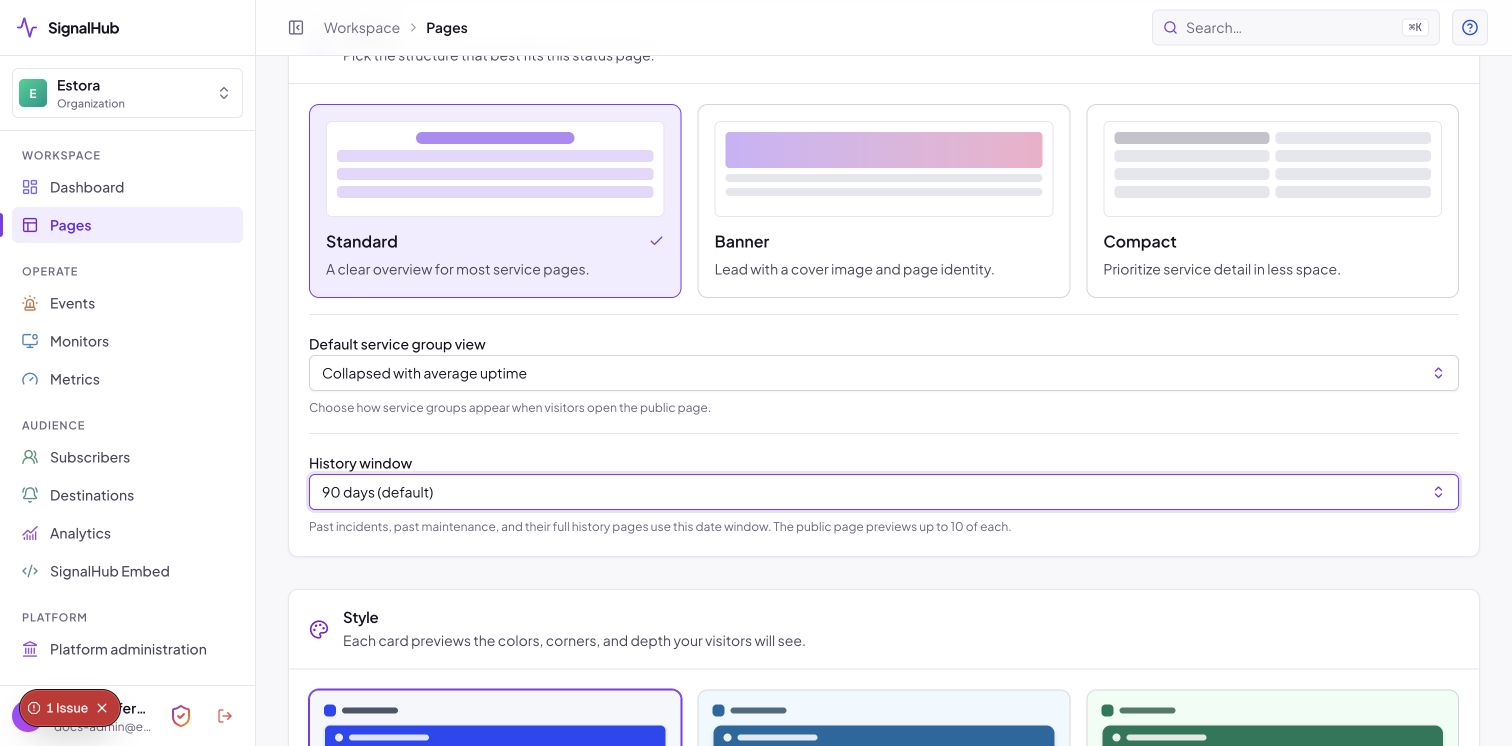
Task: Click the shield check icon
Action: point(181,716)
